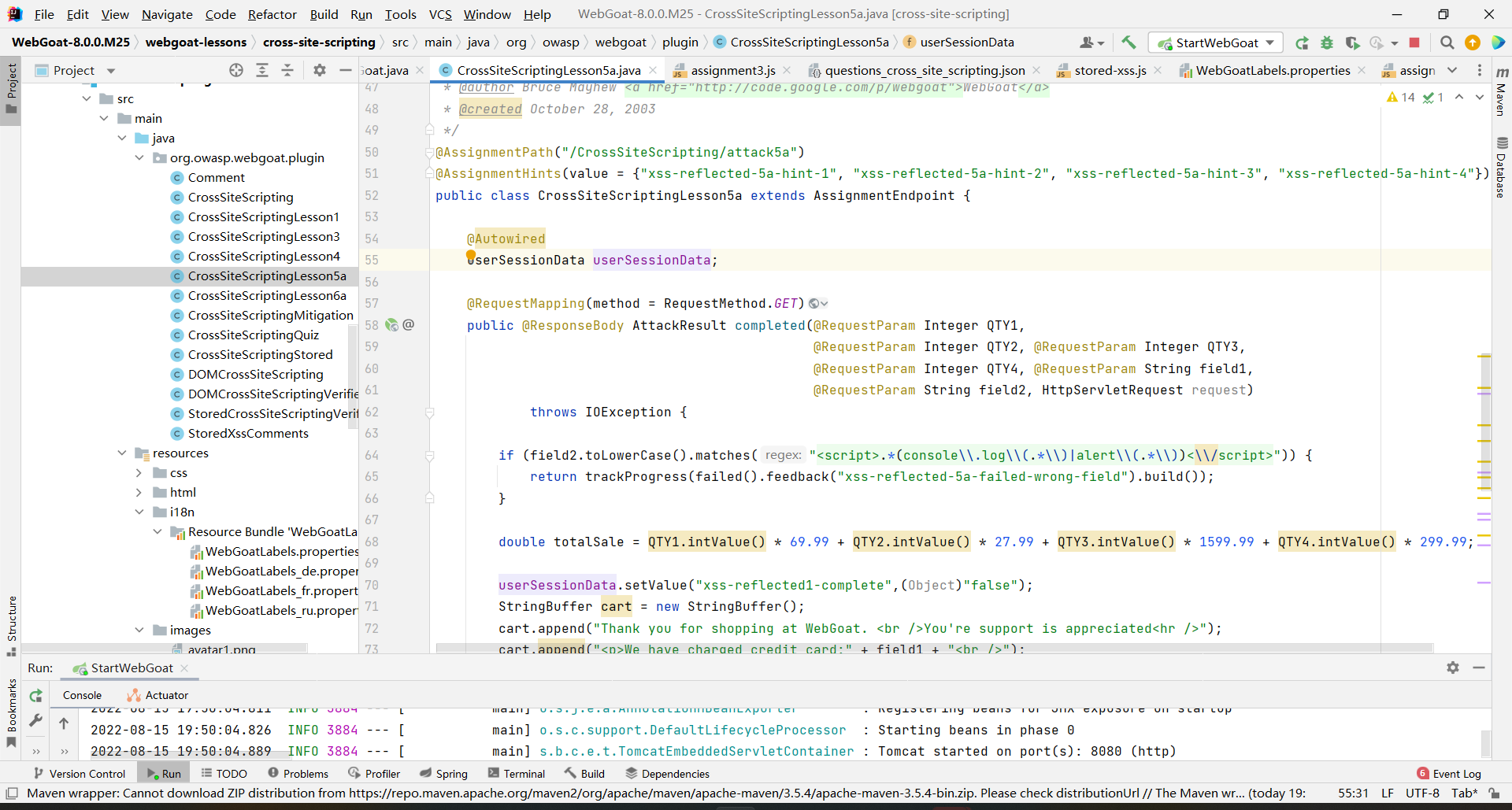Stop the running StartWebGoat application
1512x810 pixels.
coord(1415,43)
